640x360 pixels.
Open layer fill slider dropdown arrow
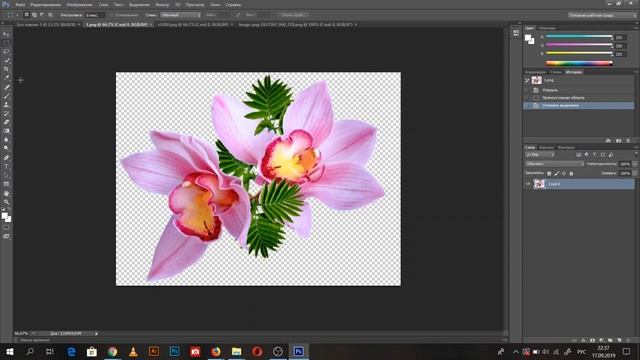pyautogui.click(x=635, y=173)
